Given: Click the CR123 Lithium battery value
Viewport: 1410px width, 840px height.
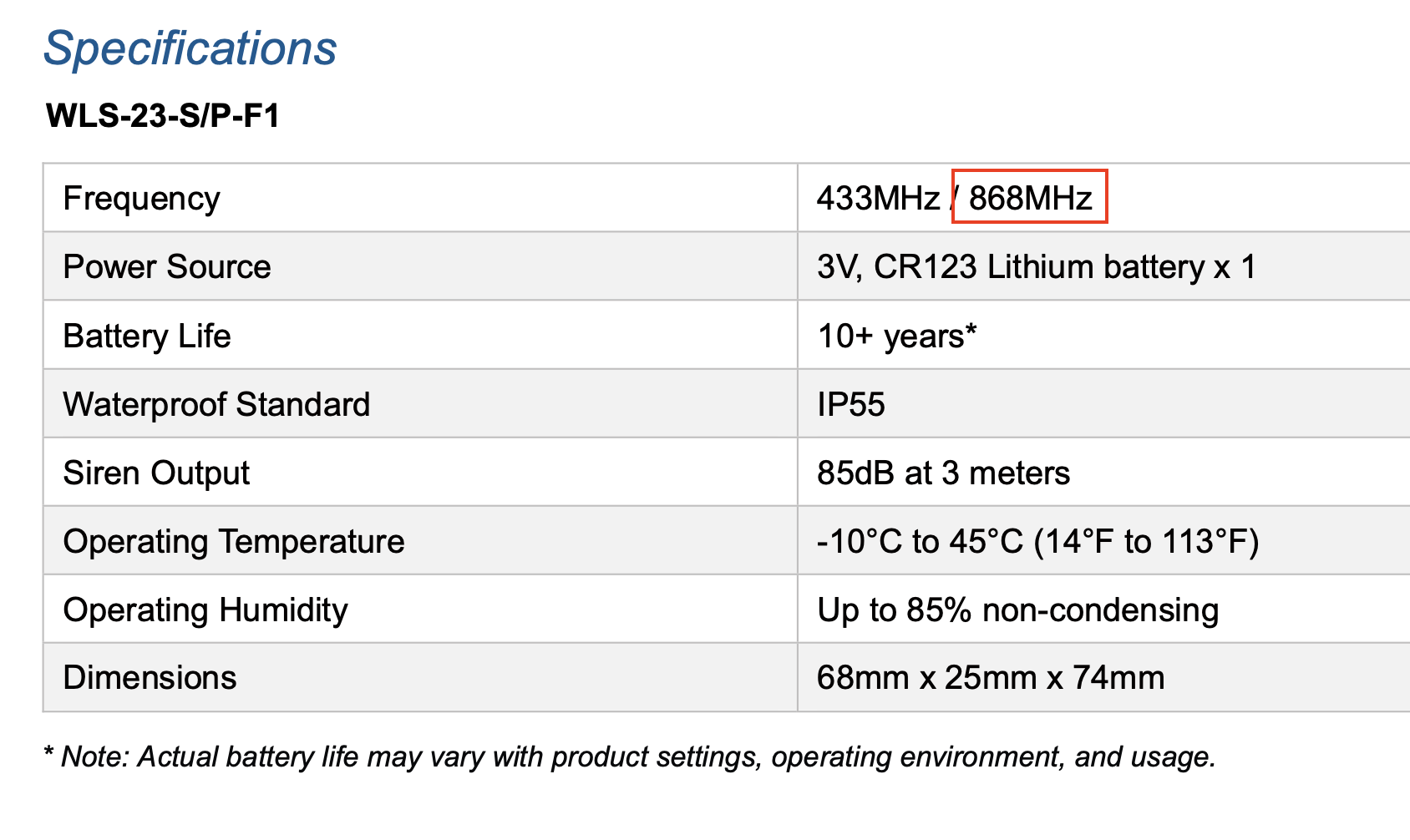Looking at the screenshot, I should pos(1036,267).
